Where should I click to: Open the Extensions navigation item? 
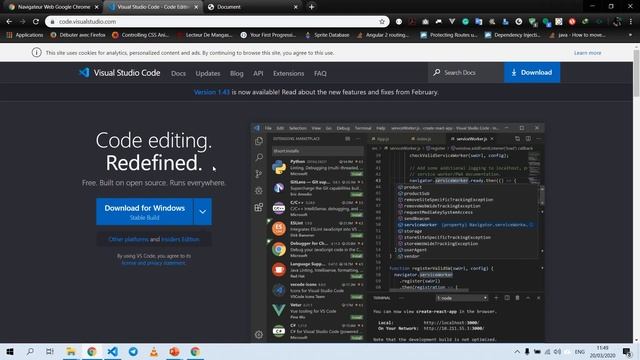(289, 73)
